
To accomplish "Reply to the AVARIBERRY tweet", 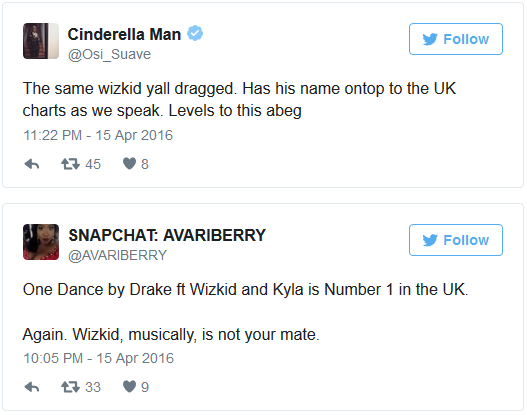I will click(32, 387).
